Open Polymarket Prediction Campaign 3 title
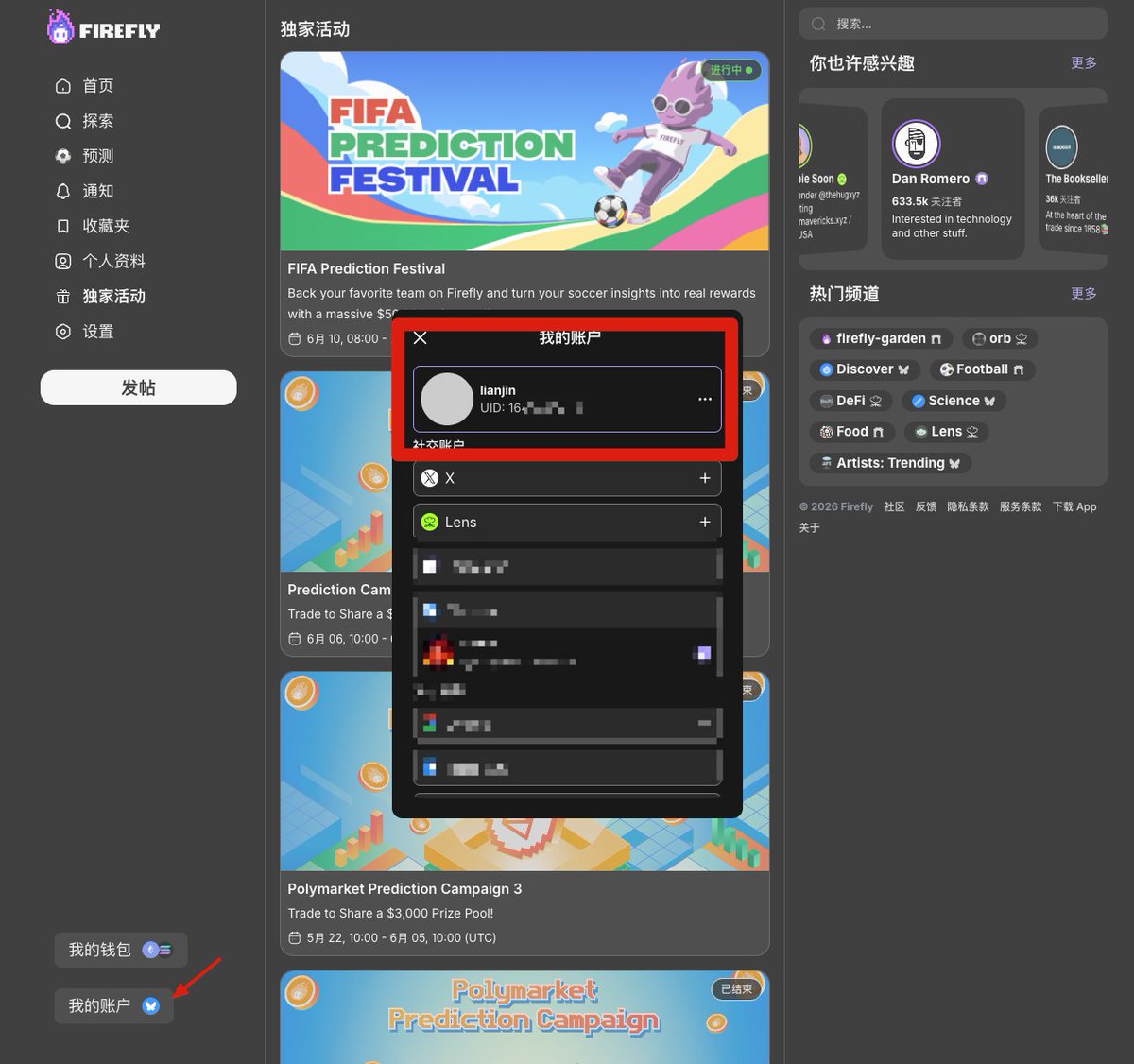Image resolution: width=1134 pixels, height=1064 pixels. point(404,888)
